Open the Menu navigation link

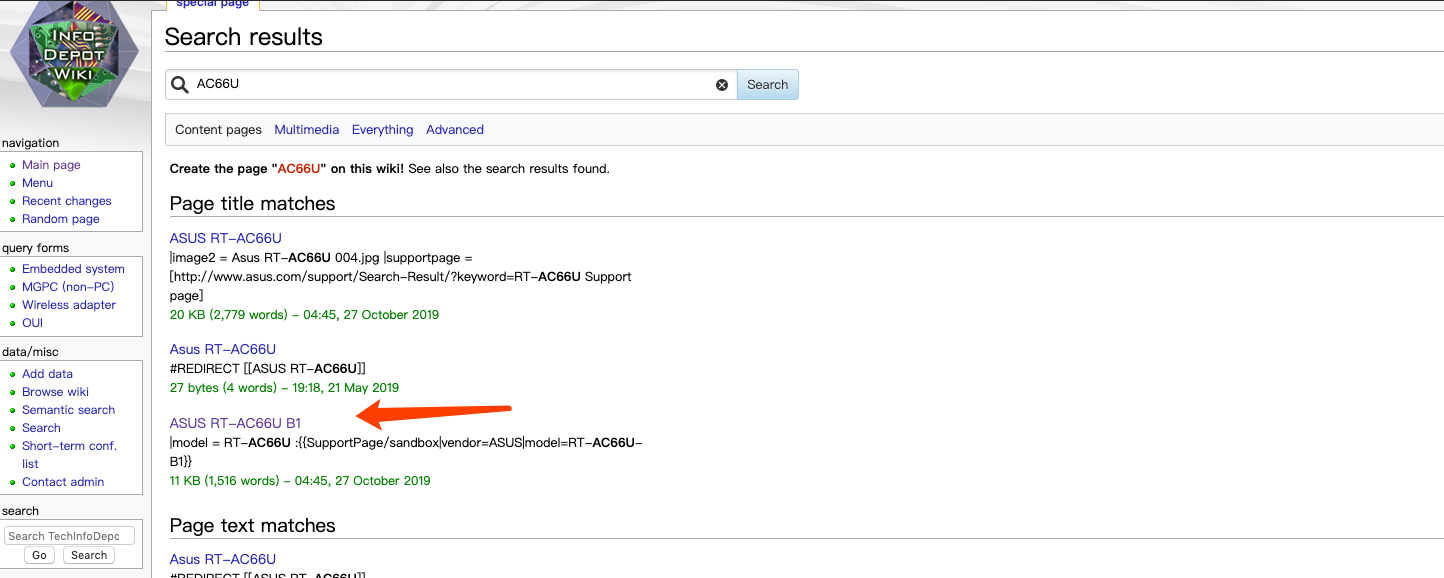tap(38, 183)
